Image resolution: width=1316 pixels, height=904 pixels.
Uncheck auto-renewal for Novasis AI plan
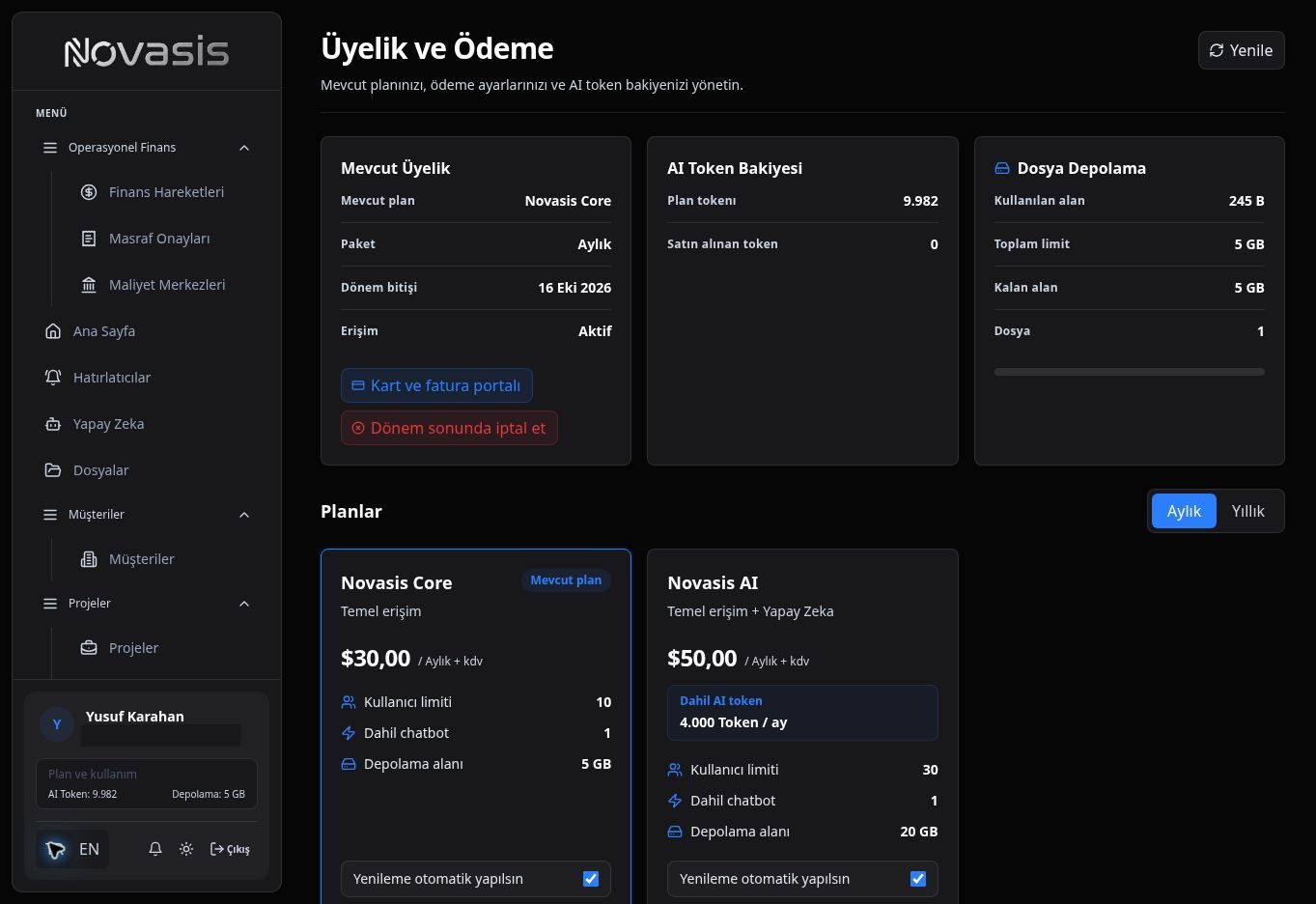coord(918,879)
